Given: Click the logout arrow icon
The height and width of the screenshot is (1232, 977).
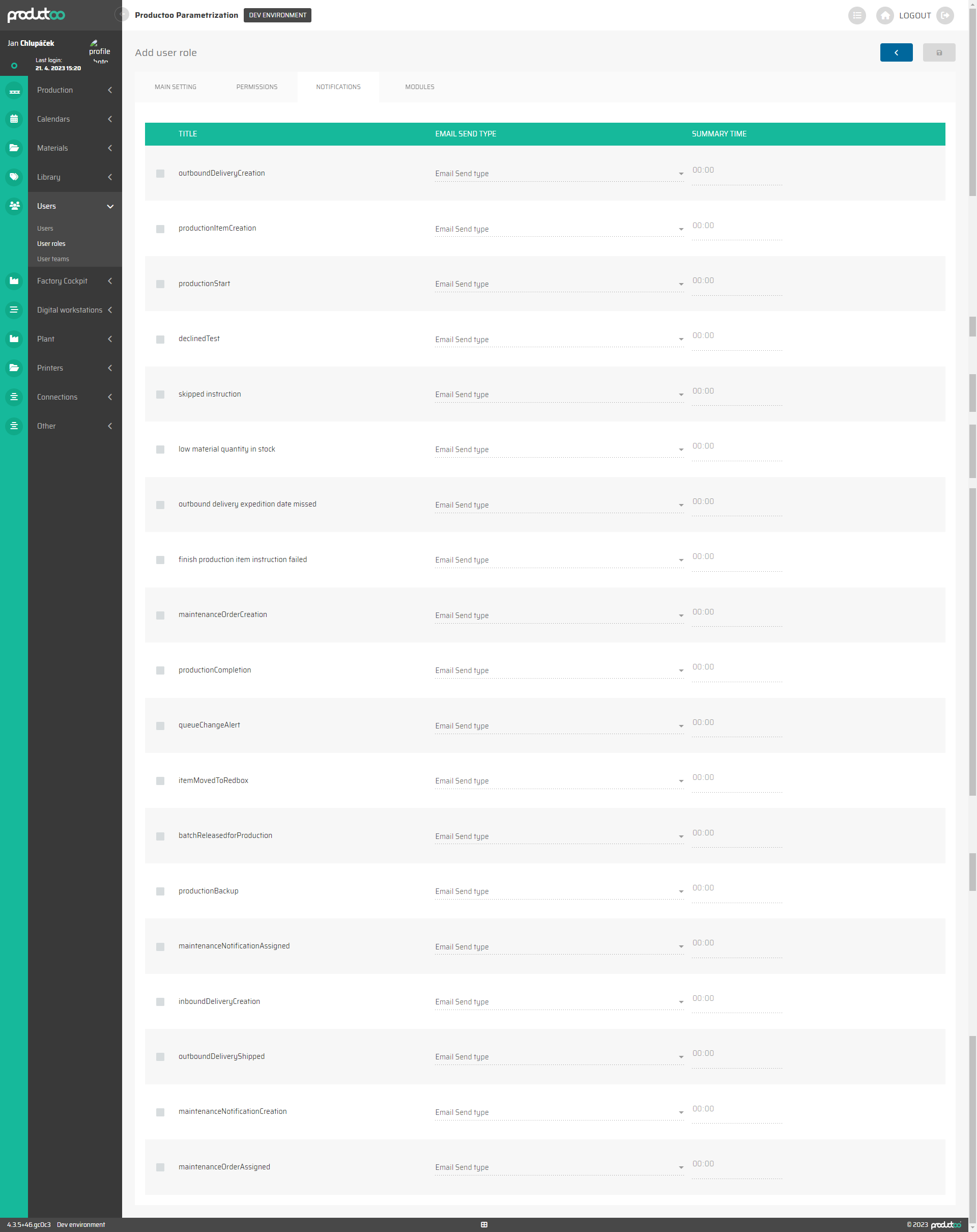Looking at the screenshot, I should [x=945, y=15].
